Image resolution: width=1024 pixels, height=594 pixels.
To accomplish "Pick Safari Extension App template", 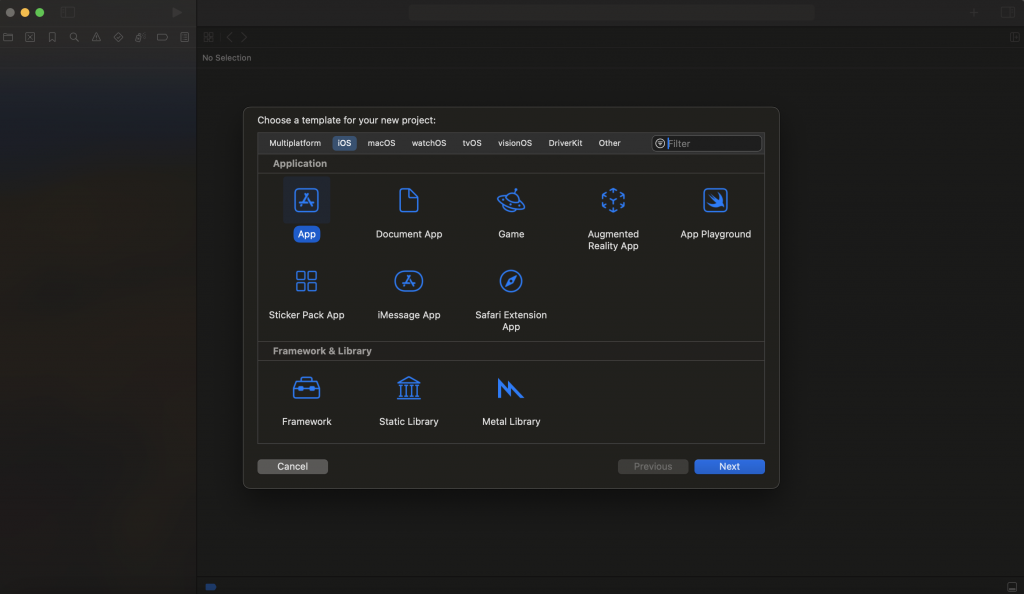I will coord(511,281).
